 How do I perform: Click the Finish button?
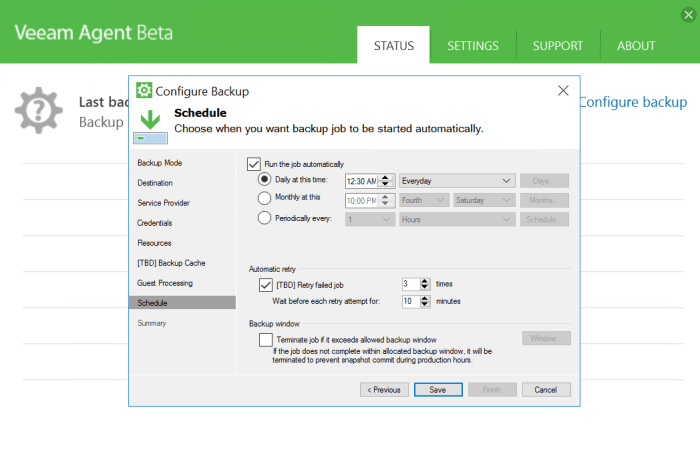click(492, 390)
